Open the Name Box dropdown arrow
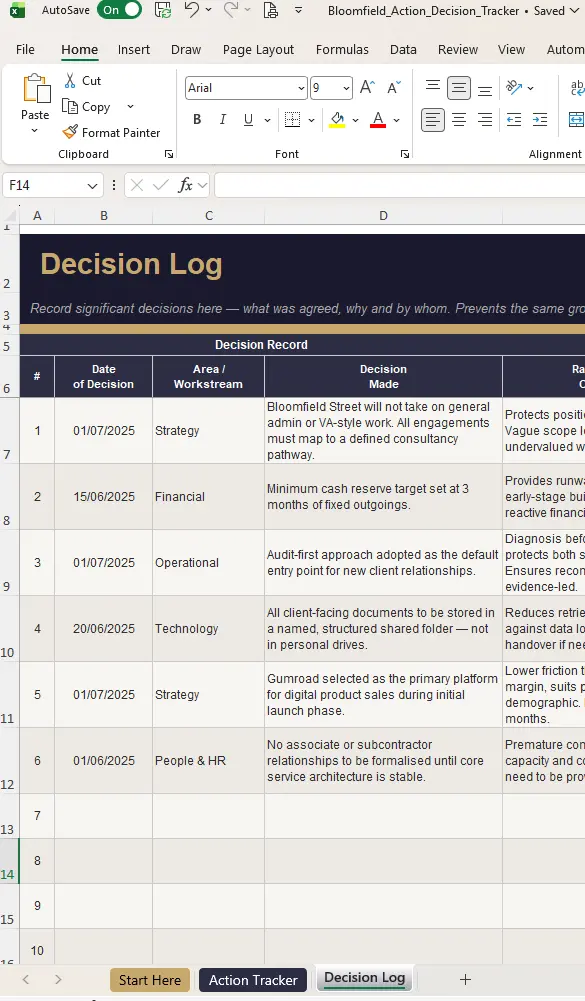Image resolution: width=585 pixels, height=1001 pixels. click(92, 186)
